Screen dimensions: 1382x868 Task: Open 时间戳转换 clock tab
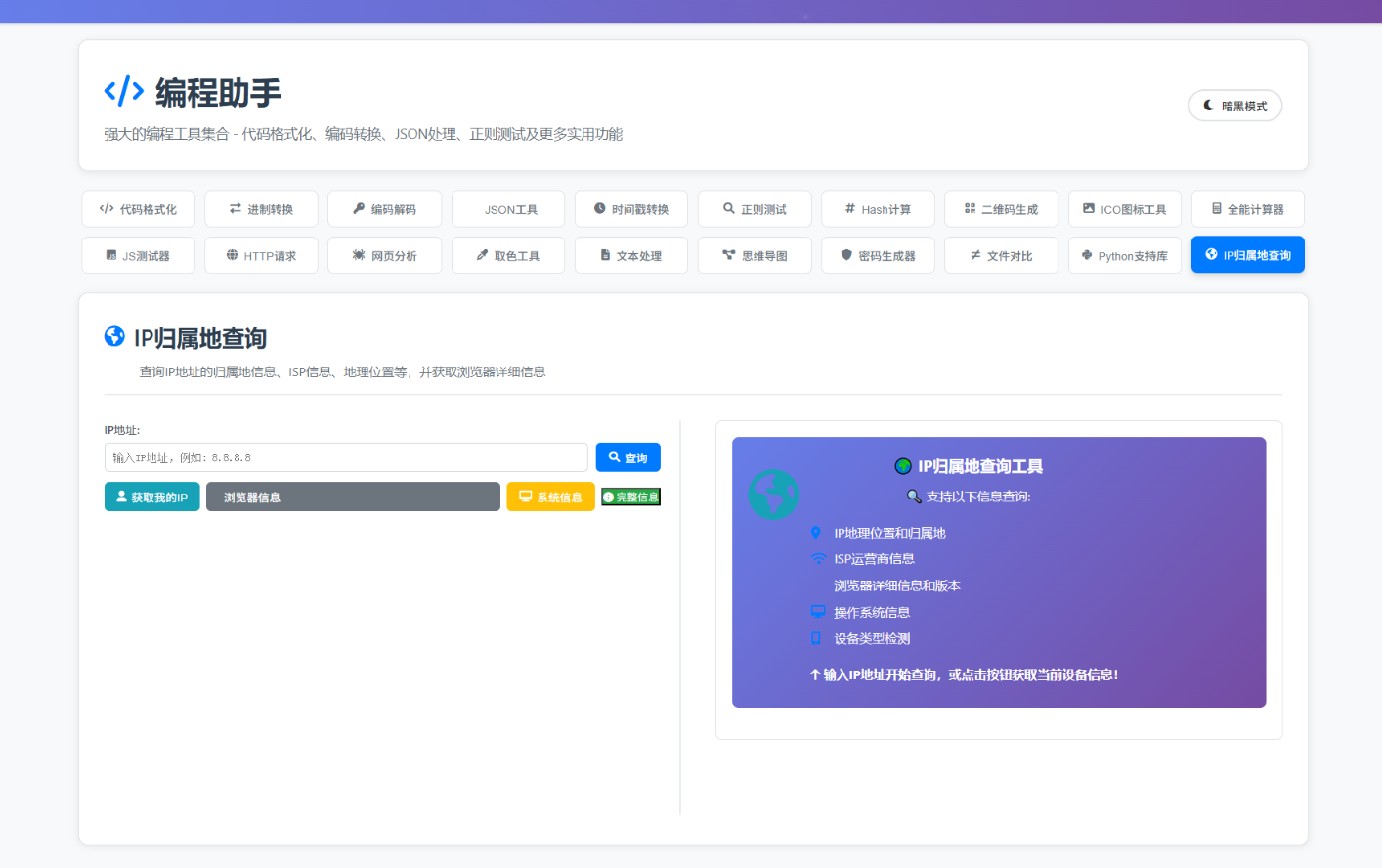pos(631,209)
